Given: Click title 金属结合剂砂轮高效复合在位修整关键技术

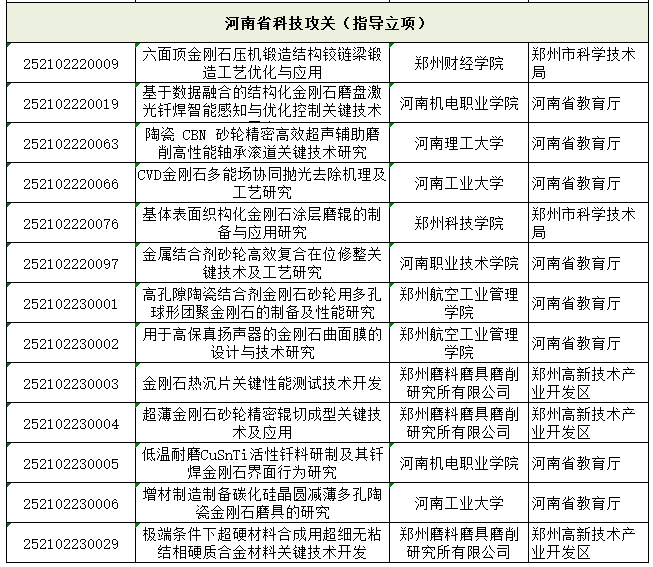Looking at the screenshot, I should [x=262, y=263].
